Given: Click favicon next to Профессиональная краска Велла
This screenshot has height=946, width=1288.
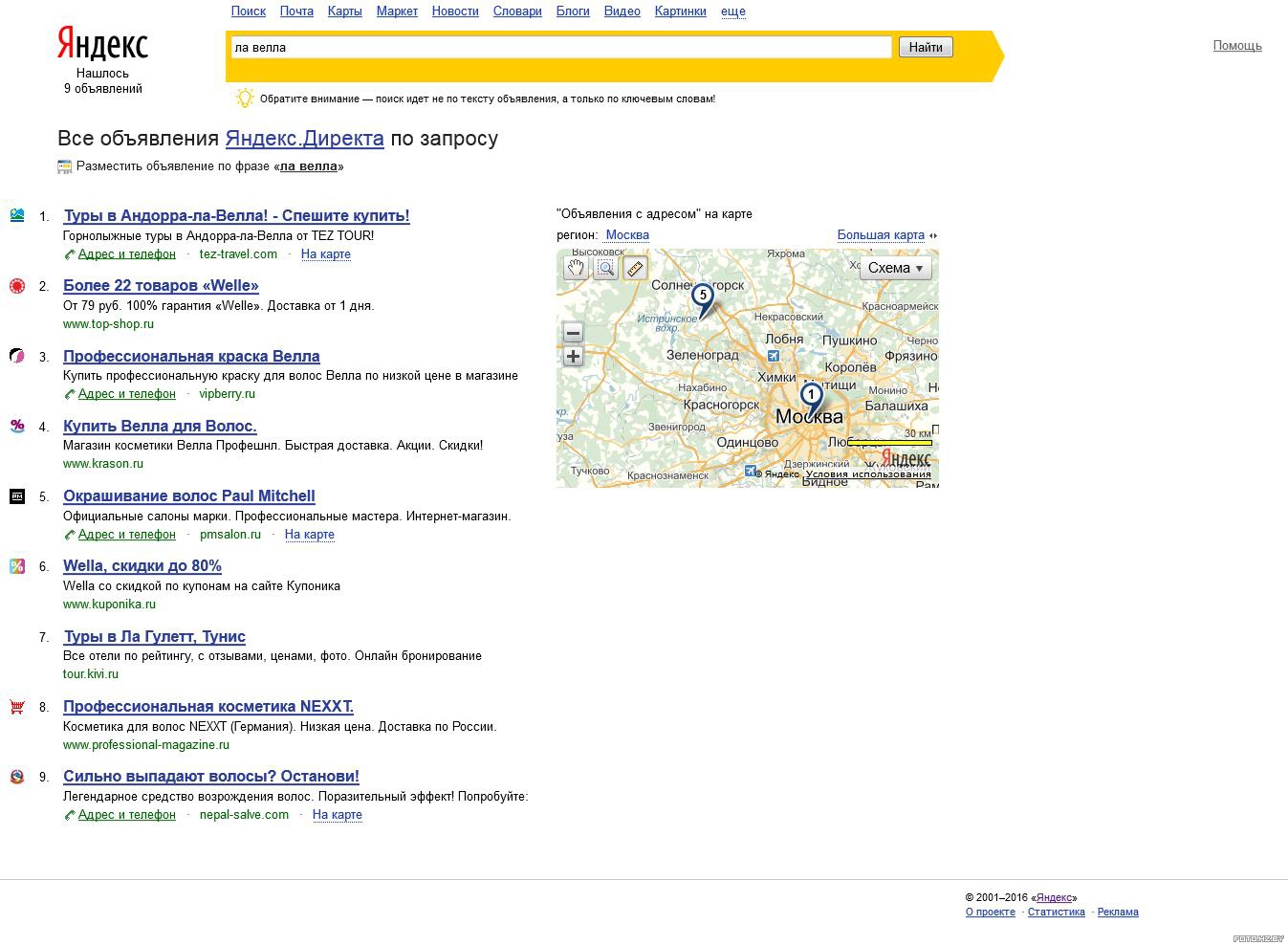Looking at the screenshot, I should pyautogui.click(x=17, y=356).
